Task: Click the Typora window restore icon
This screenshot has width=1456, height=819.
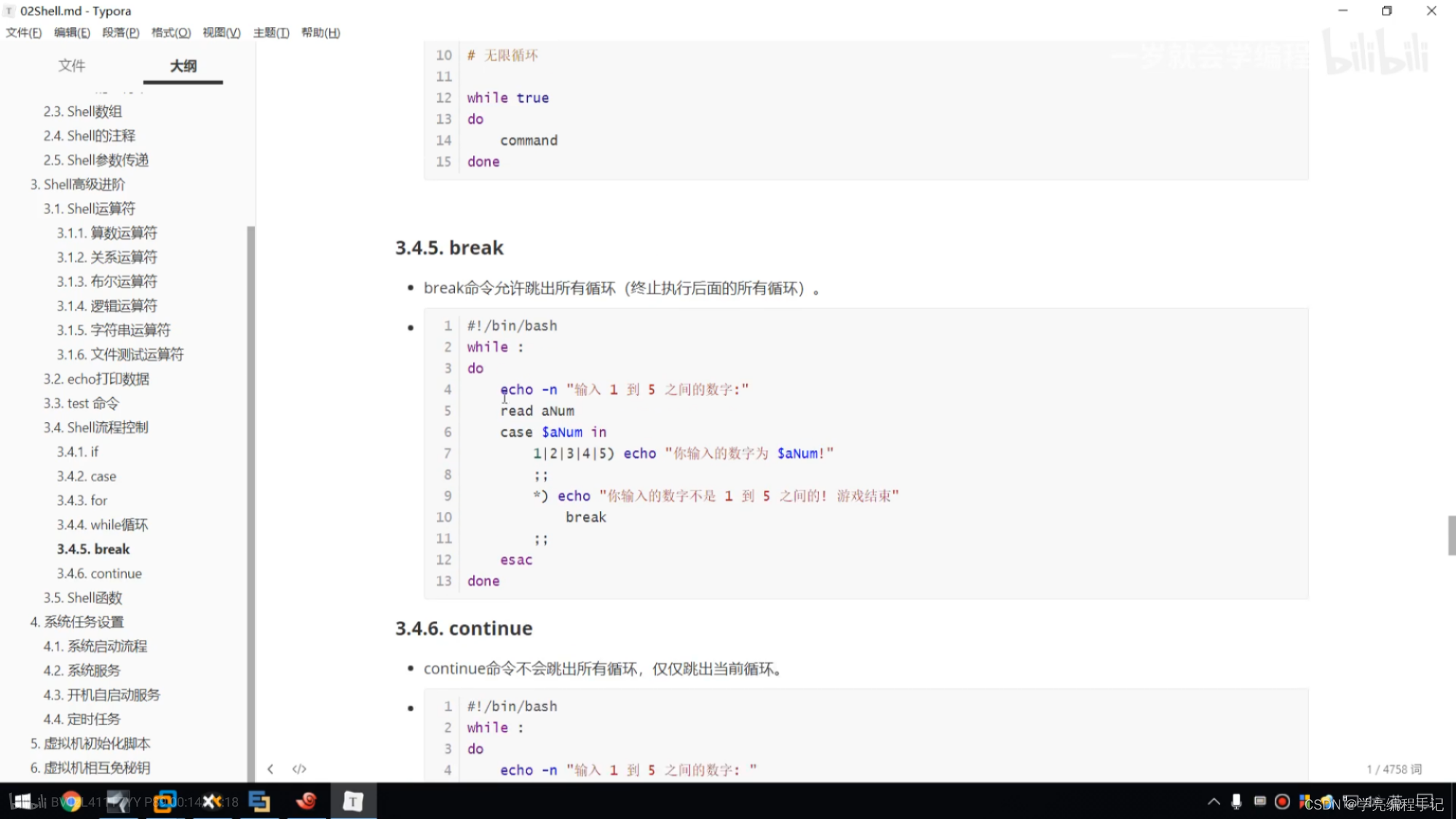Action: 1387,10
